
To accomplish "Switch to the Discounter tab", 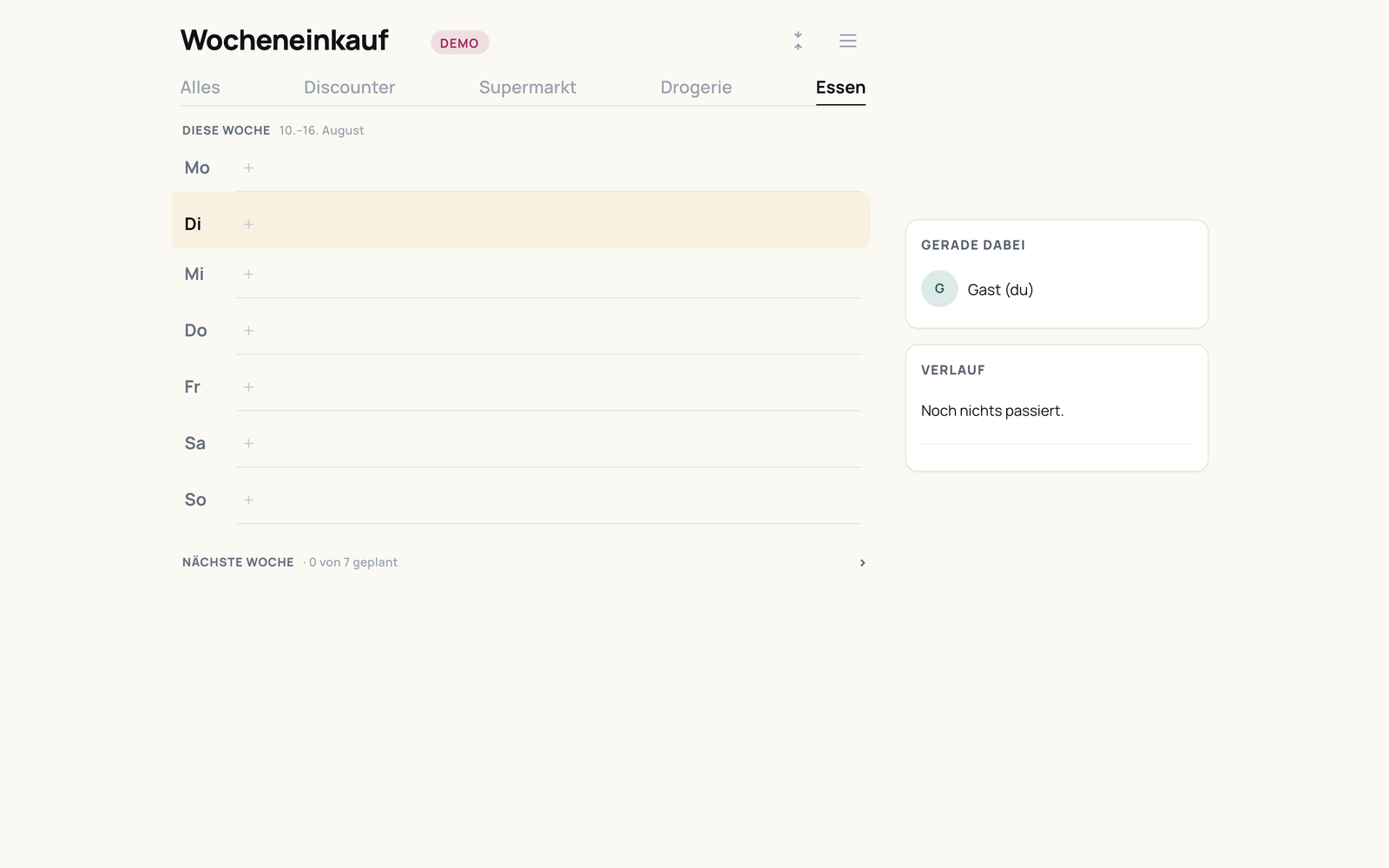I will (x=350, y=88).
